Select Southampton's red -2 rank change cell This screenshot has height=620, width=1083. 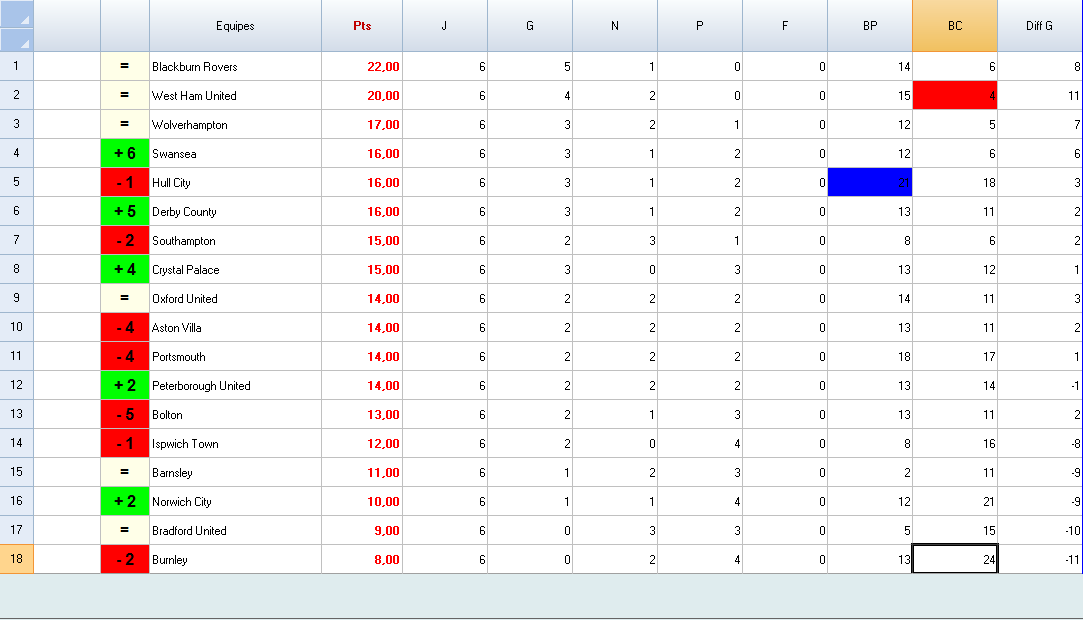pos(125,240)
